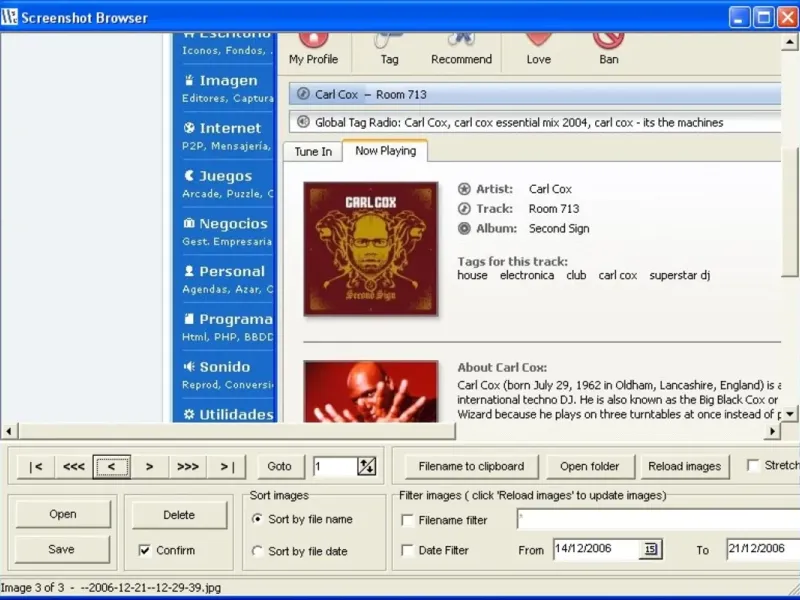Click horizontal scrollbar left arrow
800x600 pixels.
click(x=9, y=431)
